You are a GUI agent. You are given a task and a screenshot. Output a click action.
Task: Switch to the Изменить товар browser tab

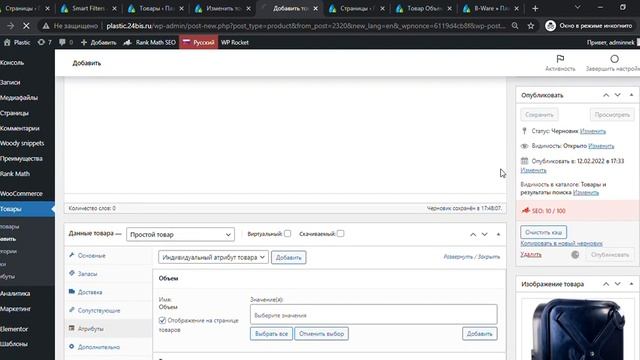222,8
